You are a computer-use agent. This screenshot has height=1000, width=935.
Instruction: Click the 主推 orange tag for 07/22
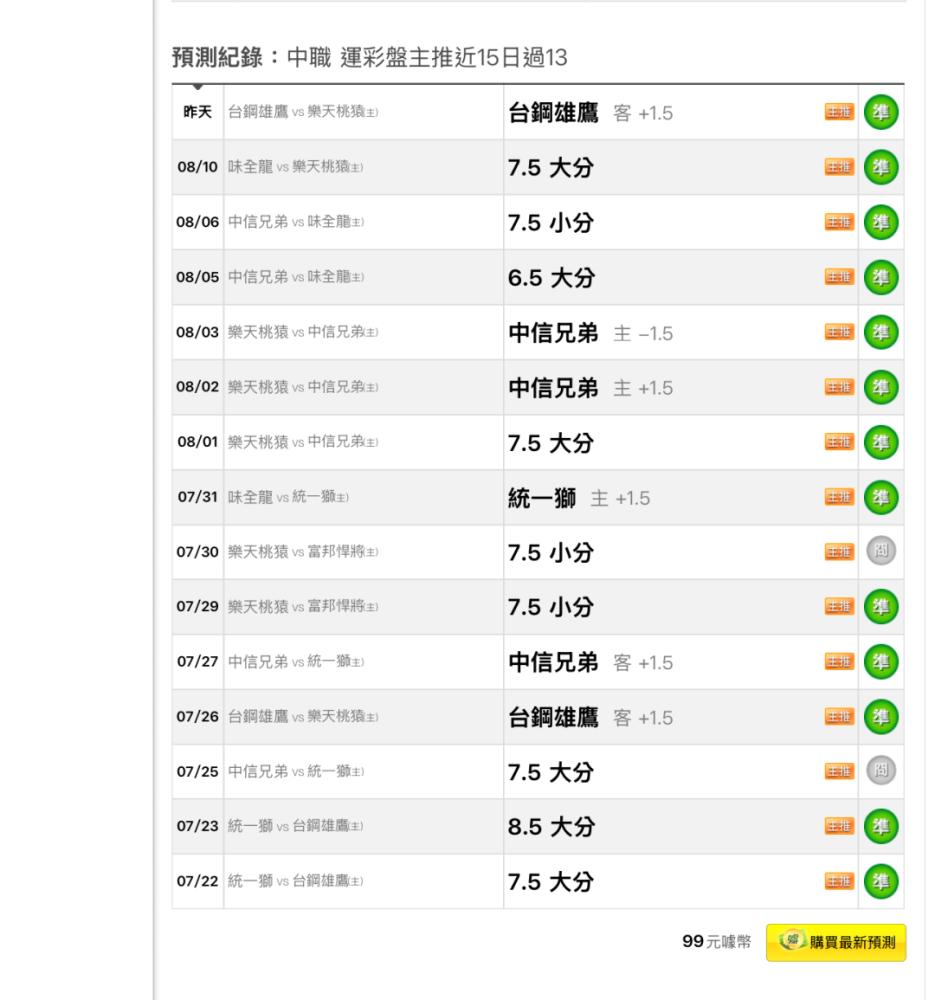coord(839,881)
